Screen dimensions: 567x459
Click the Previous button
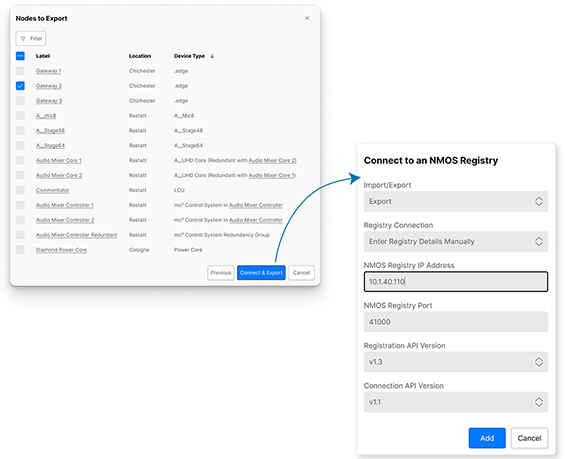click(221, 273)
